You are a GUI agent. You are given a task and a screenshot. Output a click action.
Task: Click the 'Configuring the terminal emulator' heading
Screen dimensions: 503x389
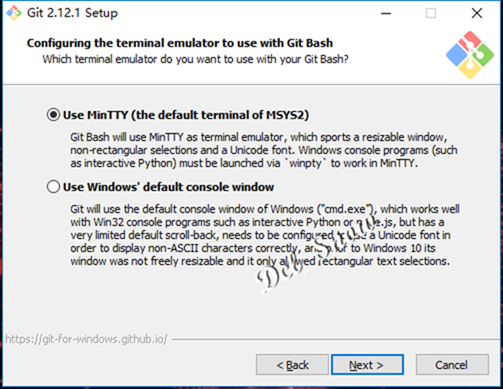[x=180, y=43]
